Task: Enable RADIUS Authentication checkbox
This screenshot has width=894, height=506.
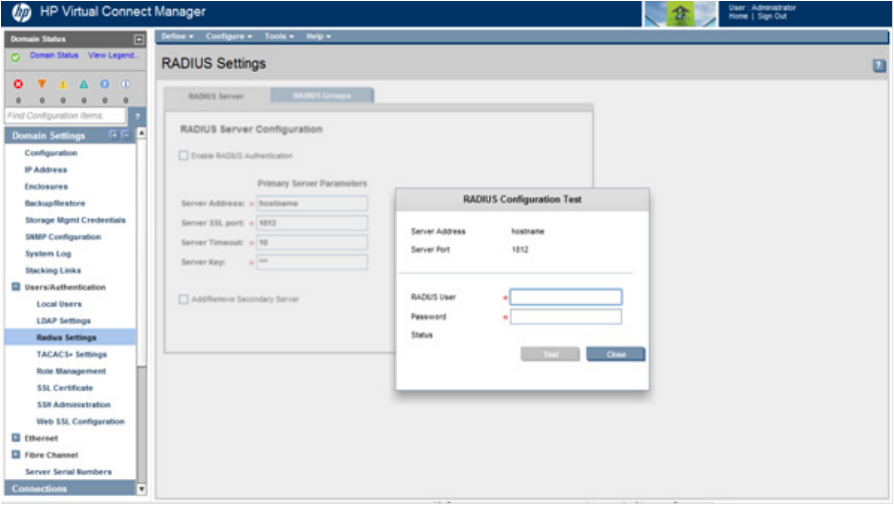Action: click(x=184, y=155)
